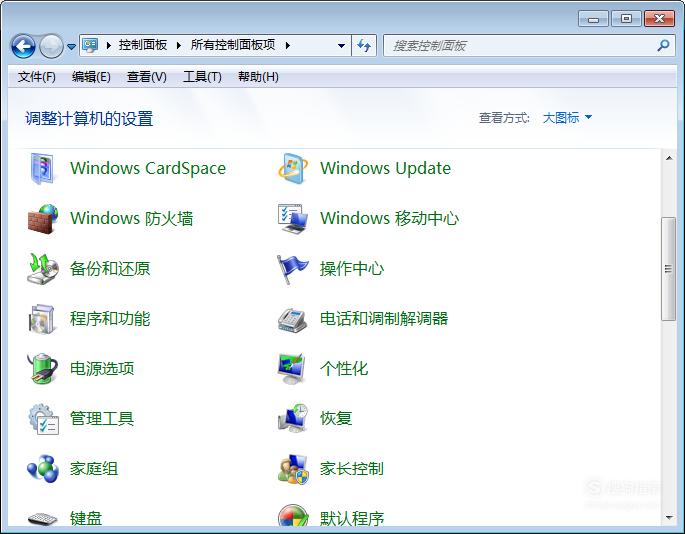Click the 默认程序 icon
The image size is (685, 534).
[293, 516]
